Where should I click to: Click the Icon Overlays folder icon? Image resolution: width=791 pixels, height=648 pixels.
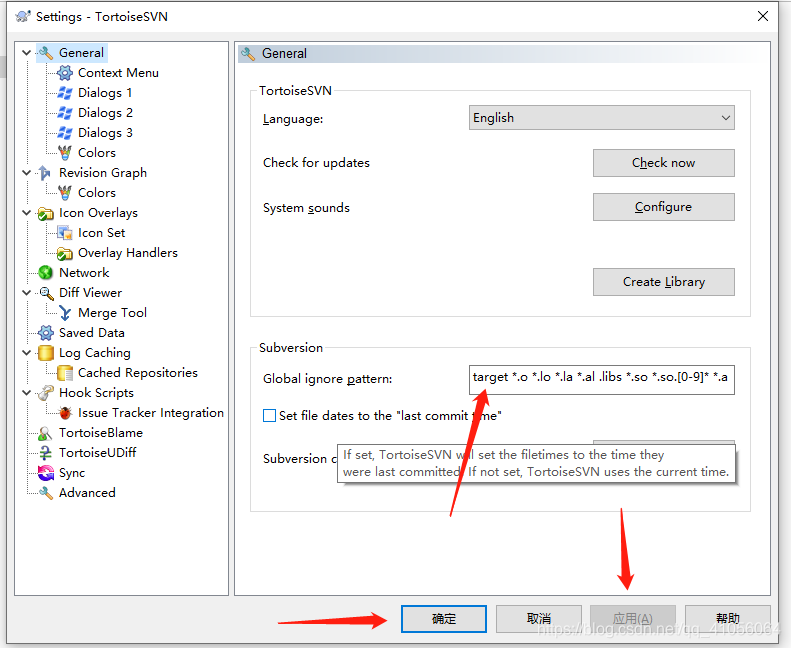tap(45, 213)
